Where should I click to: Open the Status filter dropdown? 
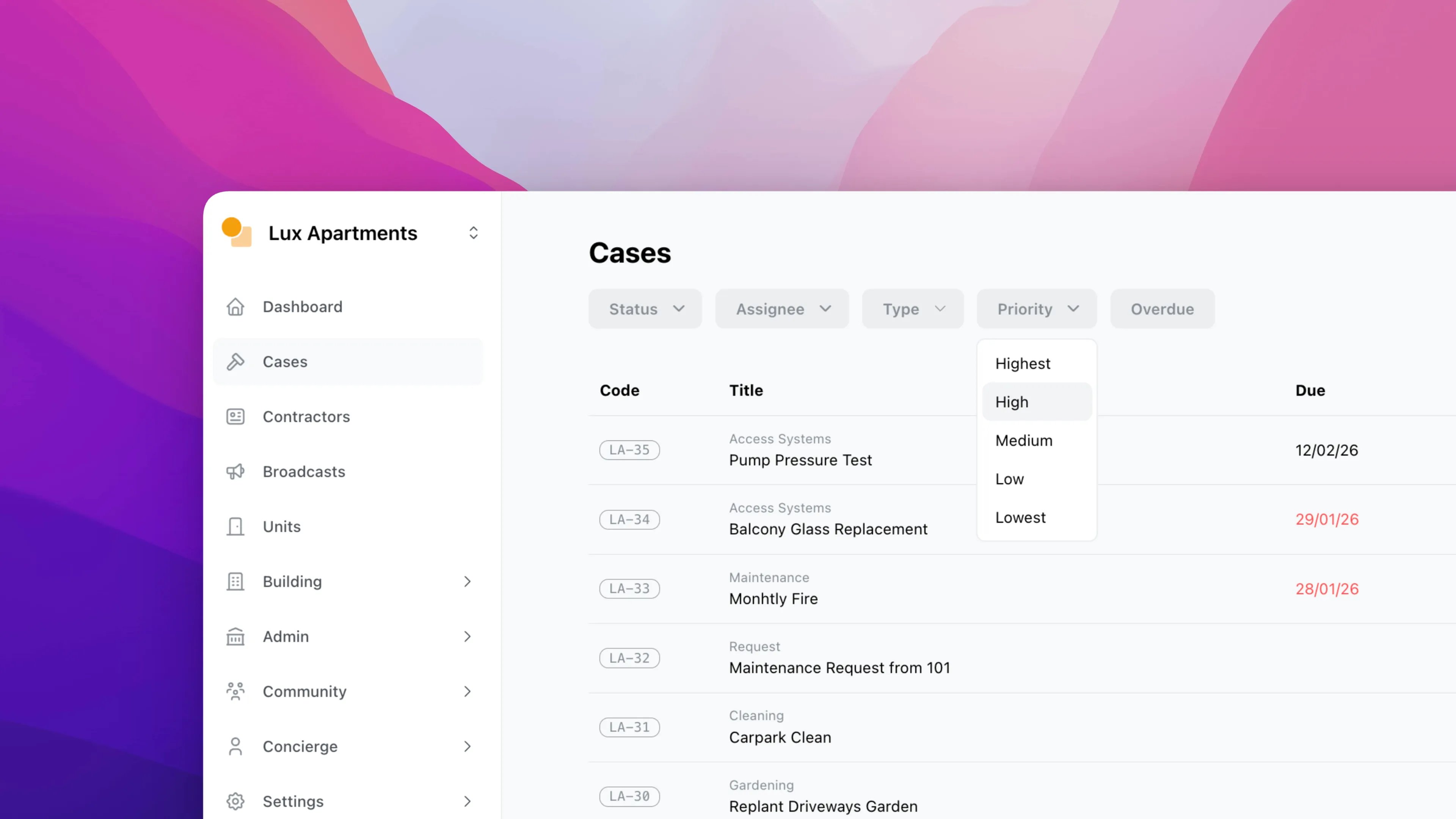pos(645,309)
